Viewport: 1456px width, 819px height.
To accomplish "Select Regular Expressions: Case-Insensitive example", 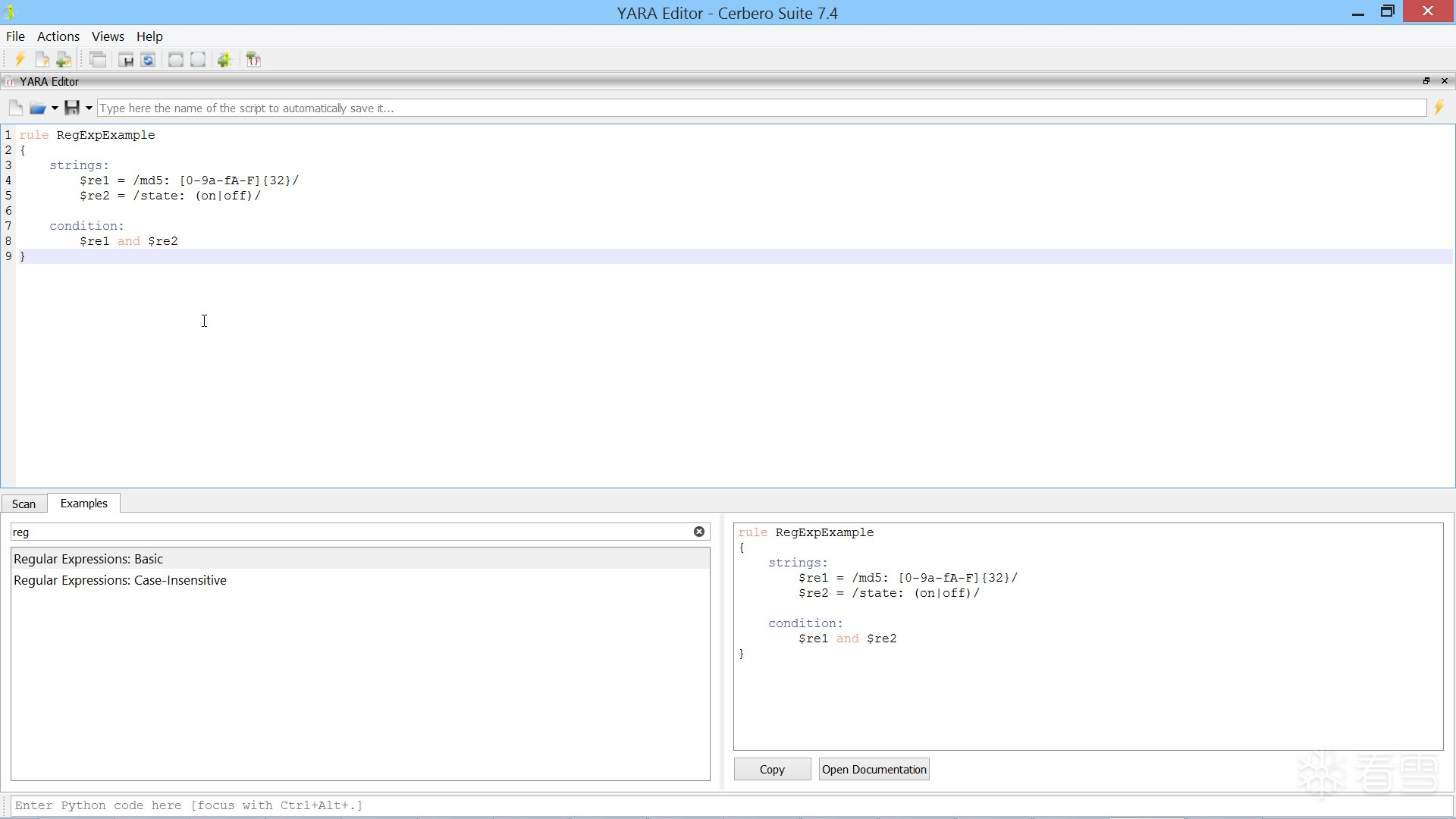I will [120, 581].
